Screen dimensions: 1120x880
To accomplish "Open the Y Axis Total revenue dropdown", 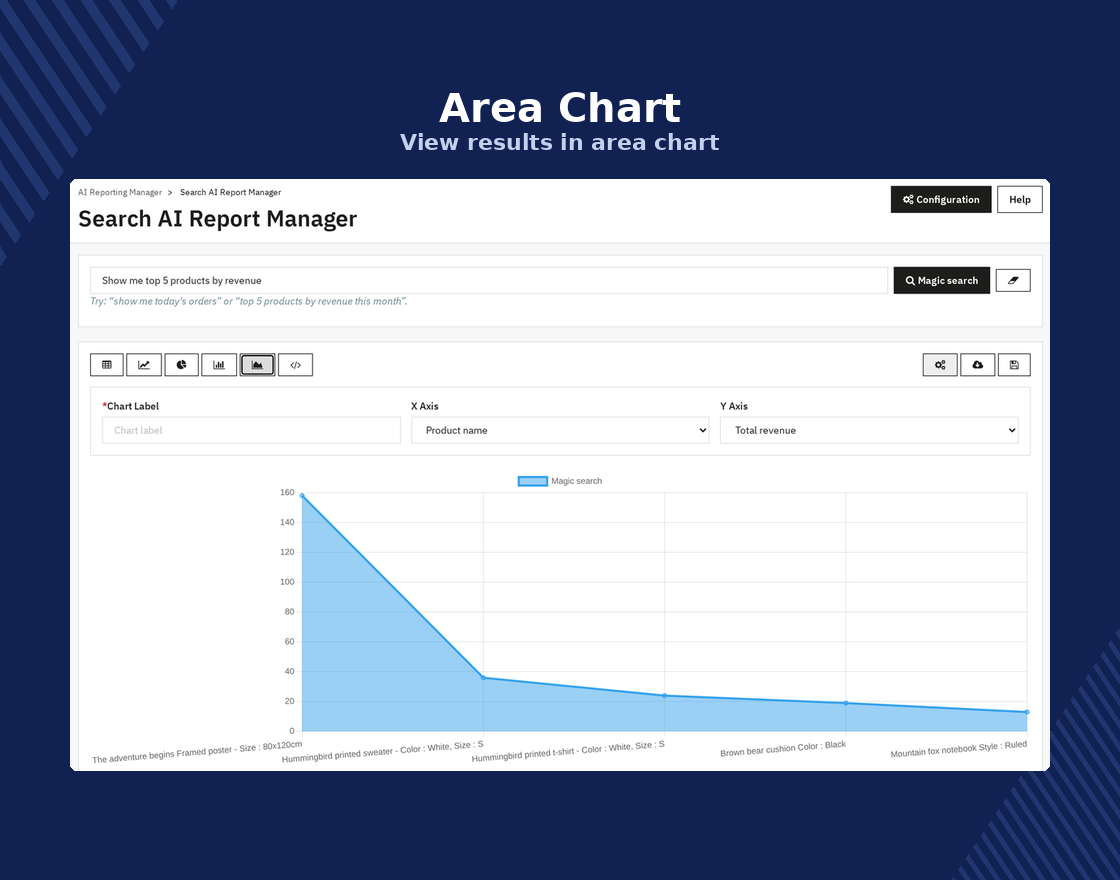I will [x=869, y=430].
